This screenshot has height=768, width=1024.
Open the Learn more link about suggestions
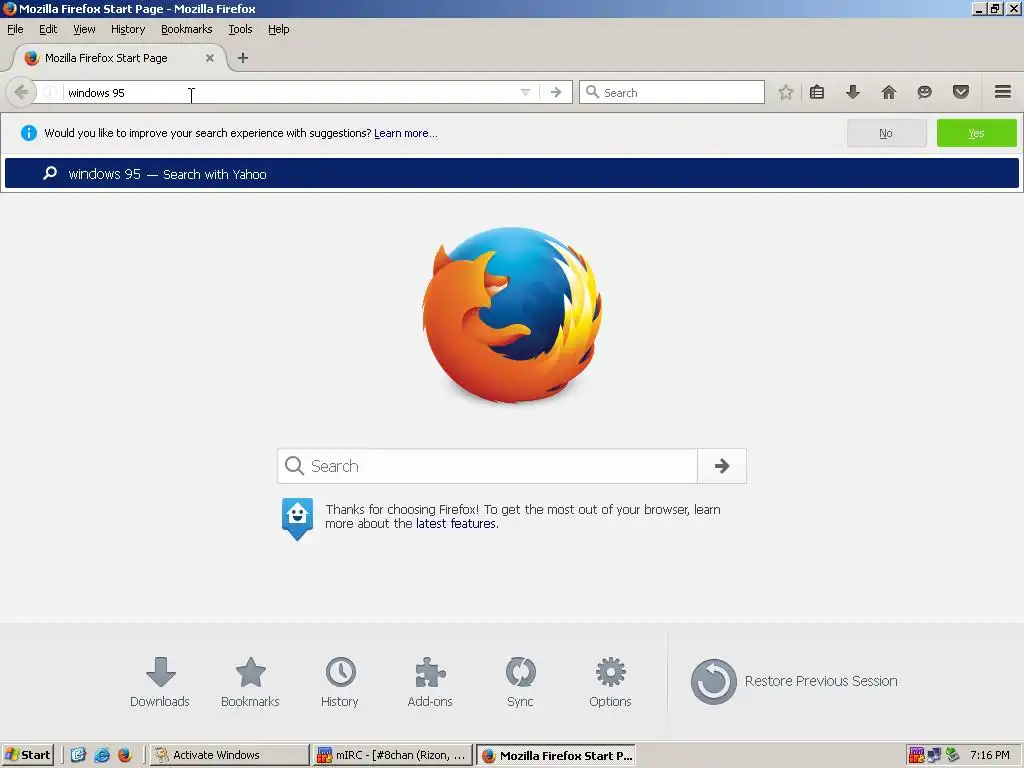click(406, 133)
